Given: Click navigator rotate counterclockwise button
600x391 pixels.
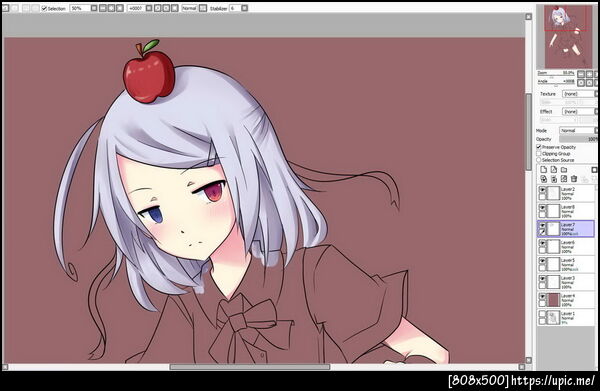Looking at the screenshot, I should tap(581, 83).
